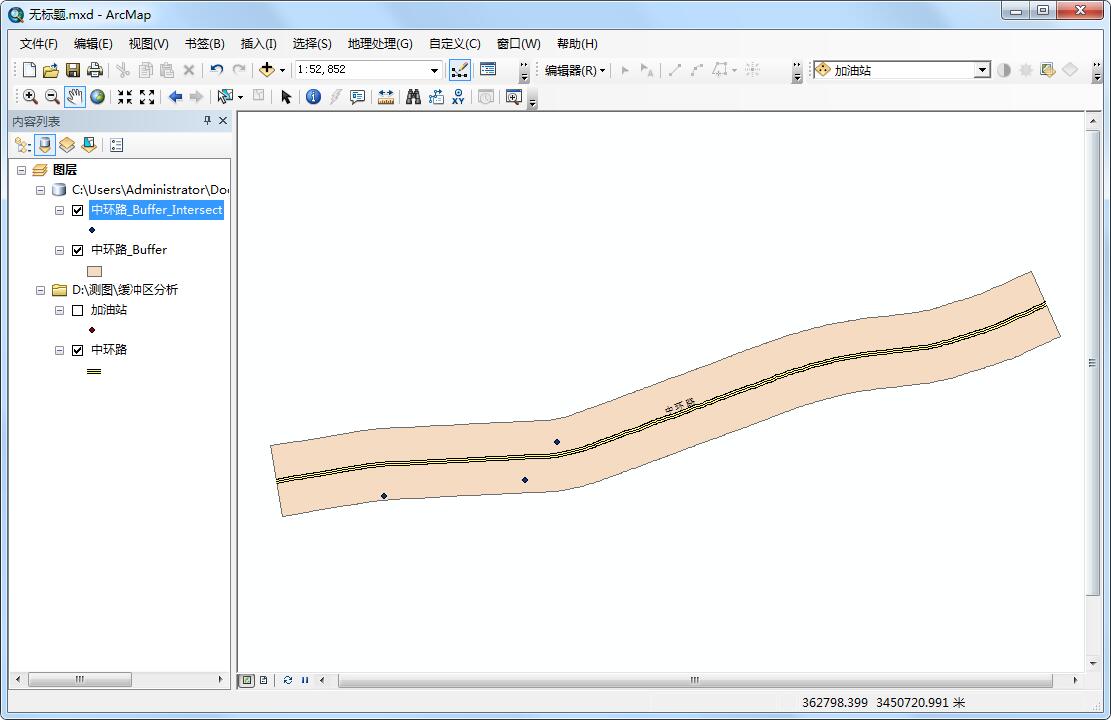1111x720 pixels.
Task: Click the Add Data button
Action: point(266,69)
